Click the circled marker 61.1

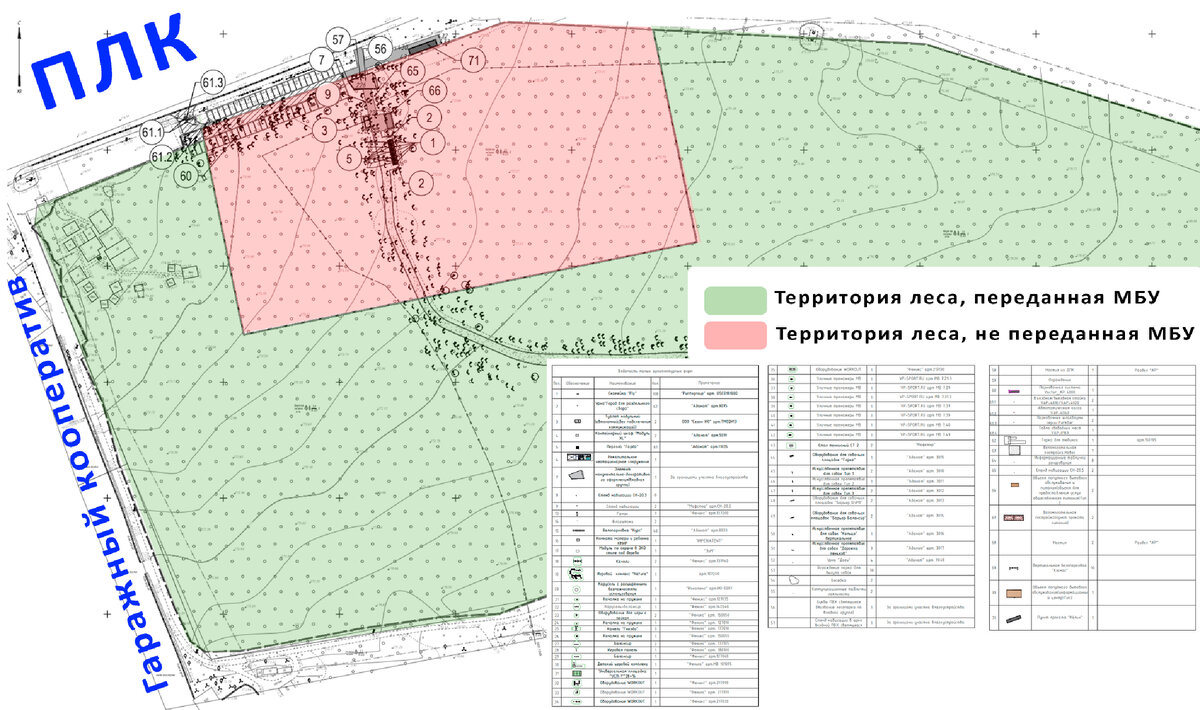[152, 131]
